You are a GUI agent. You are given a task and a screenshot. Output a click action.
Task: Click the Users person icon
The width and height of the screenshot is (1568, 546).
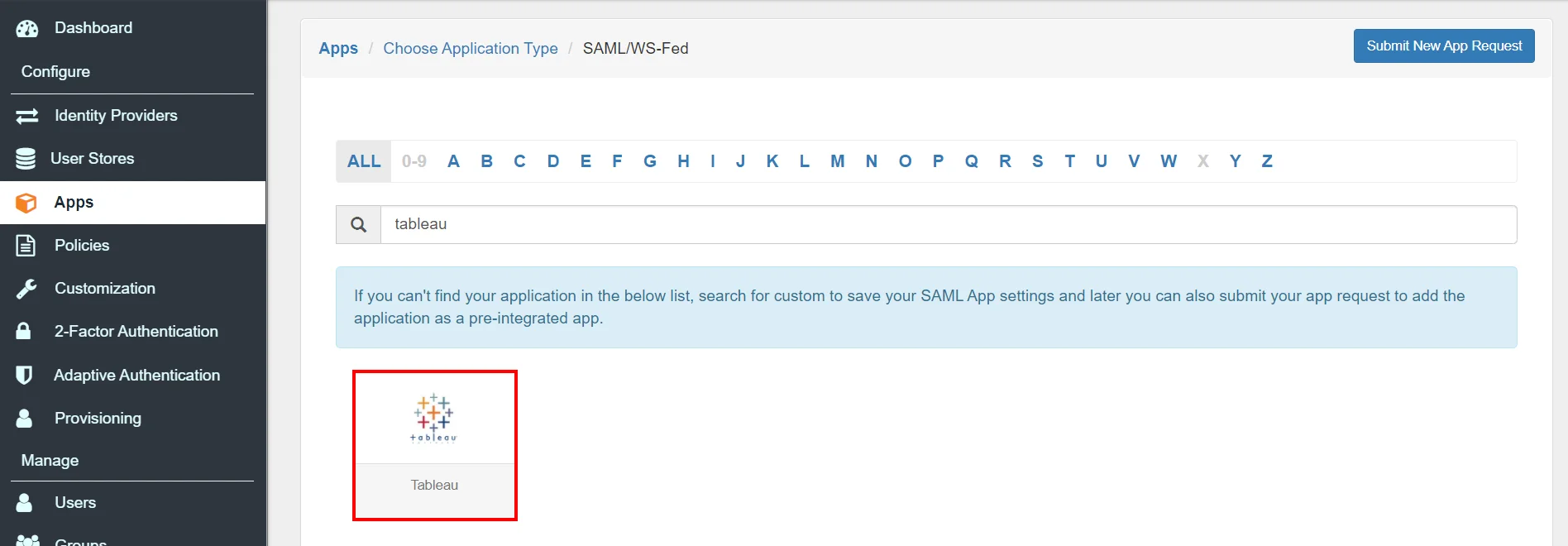coord(25,502)
